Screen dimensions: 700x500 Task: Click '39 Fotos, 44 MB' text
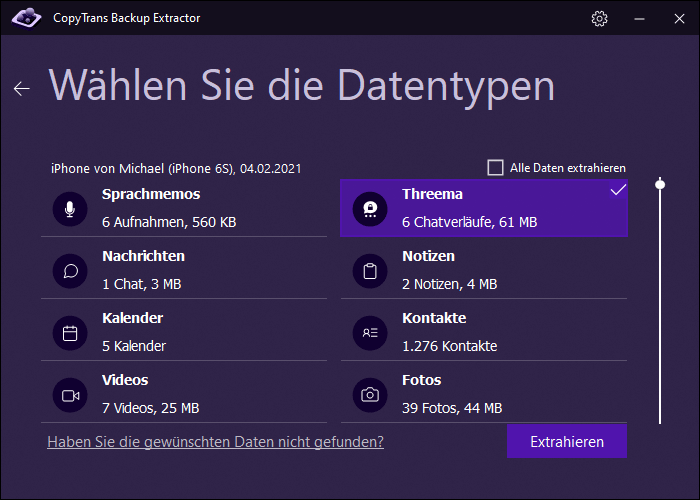pos(452,408)
